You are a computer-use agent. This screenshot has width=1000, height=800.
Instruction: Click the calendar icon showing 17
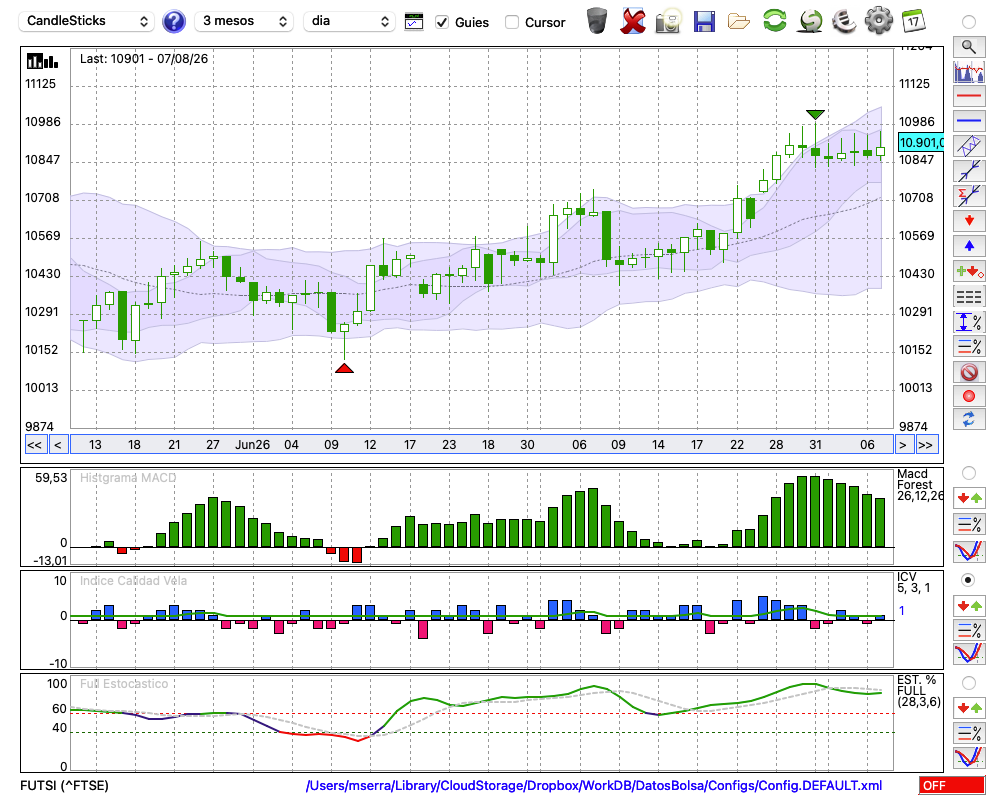coord(913,21)
